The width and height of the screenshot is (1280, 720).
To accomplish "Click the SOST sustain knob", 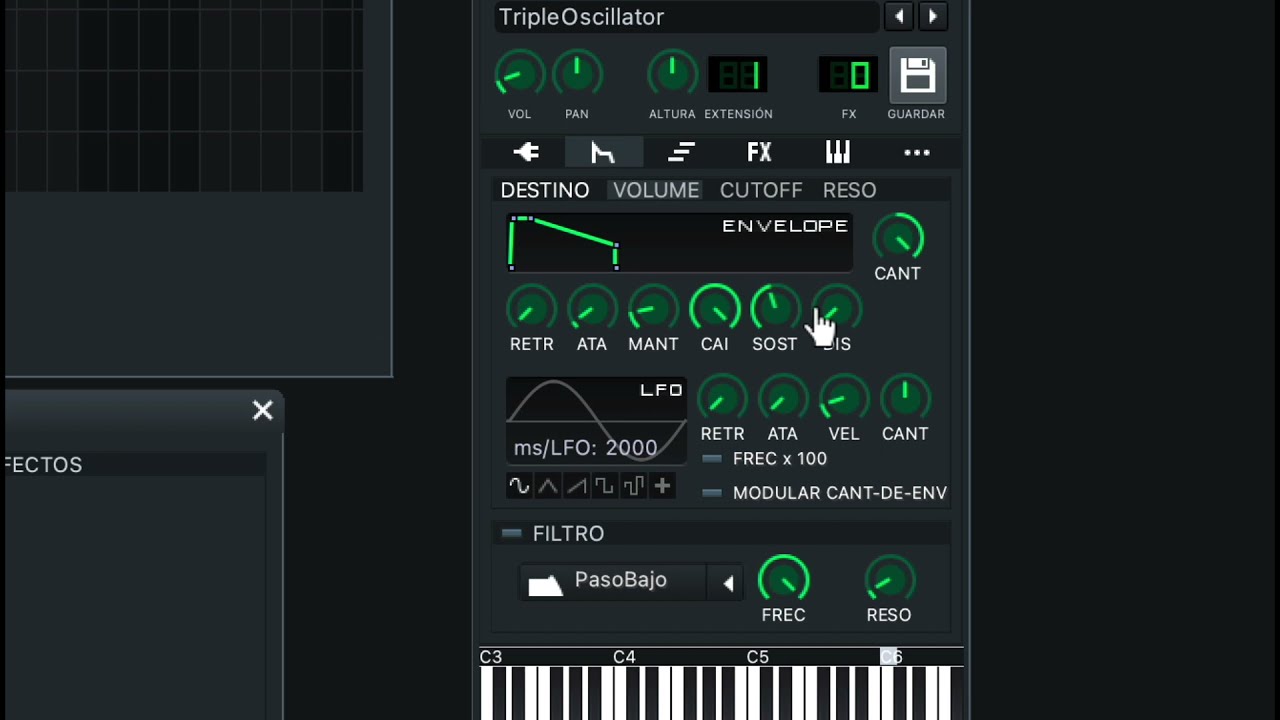I will tap(775, 308).
